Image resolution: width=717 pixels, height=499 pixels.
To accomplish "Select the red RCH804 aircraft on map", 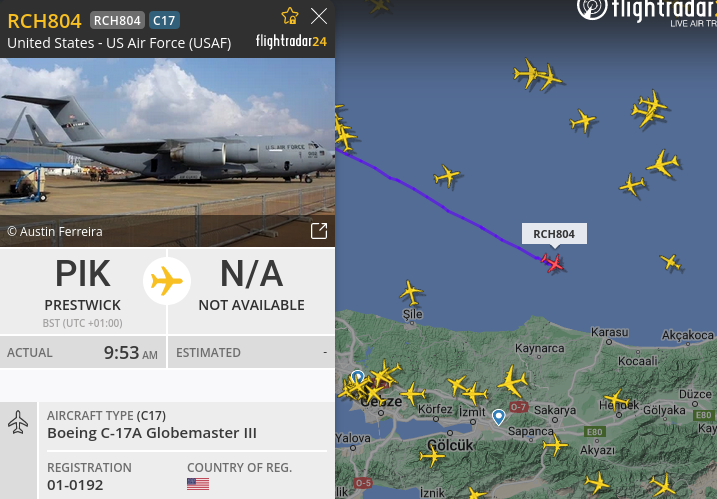I will 553,263.
